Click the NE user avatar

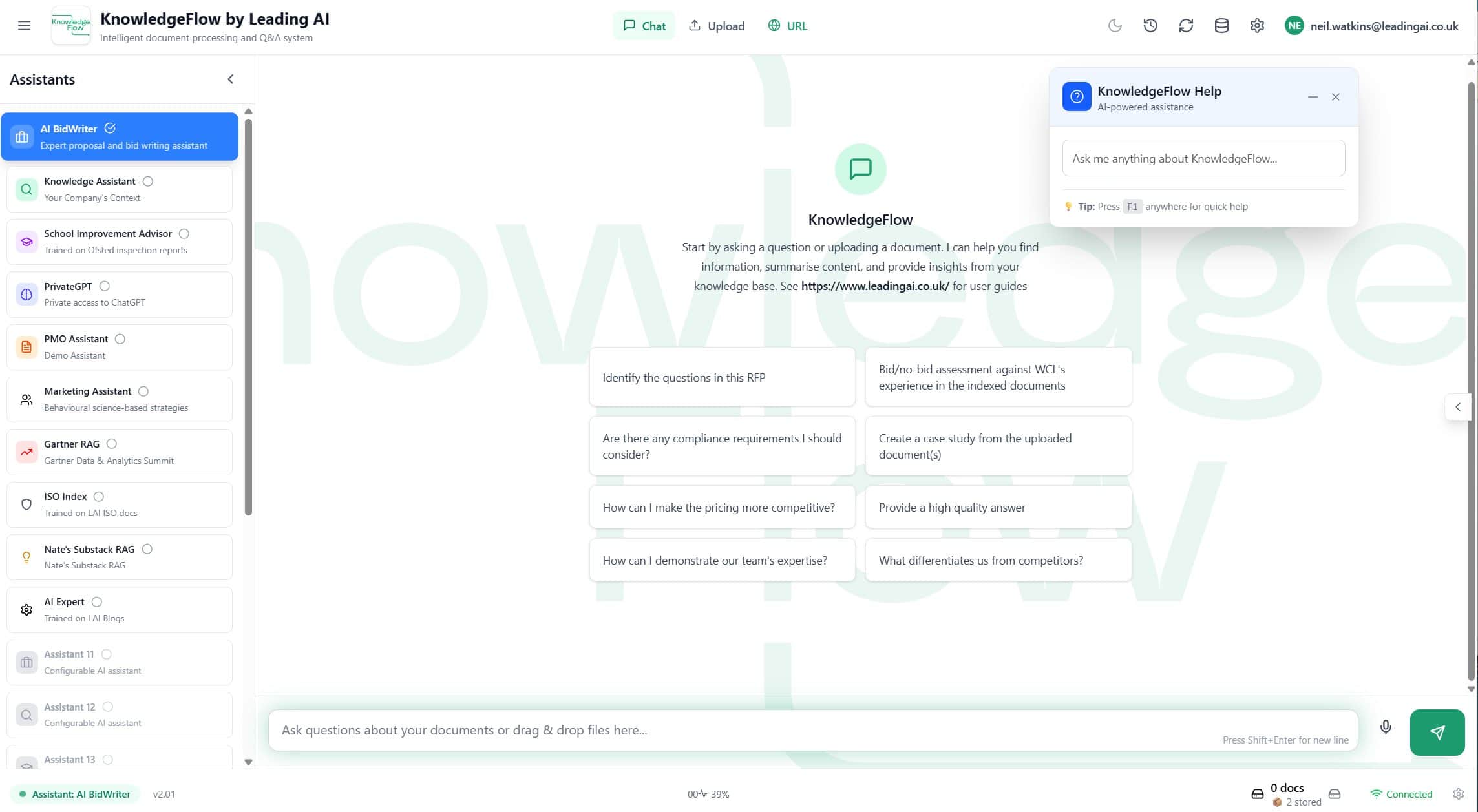click(x=1294, y=26)
